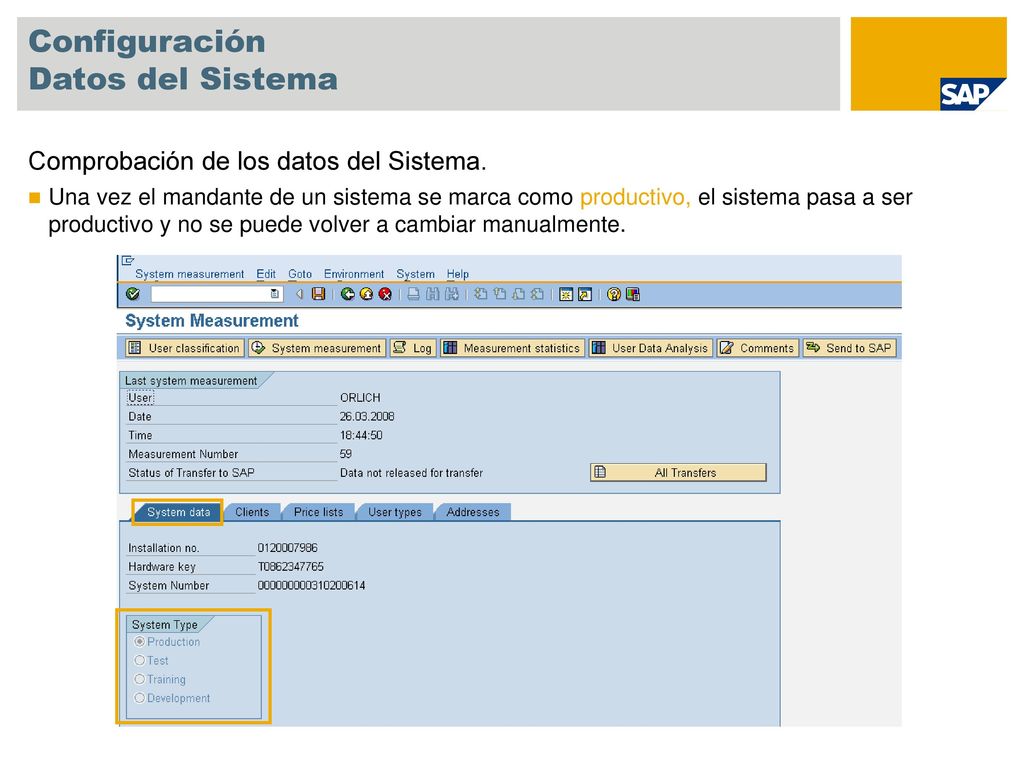Collapse the command field arrow
This screenshot has height=768, width=1024.
pos(300,295)
